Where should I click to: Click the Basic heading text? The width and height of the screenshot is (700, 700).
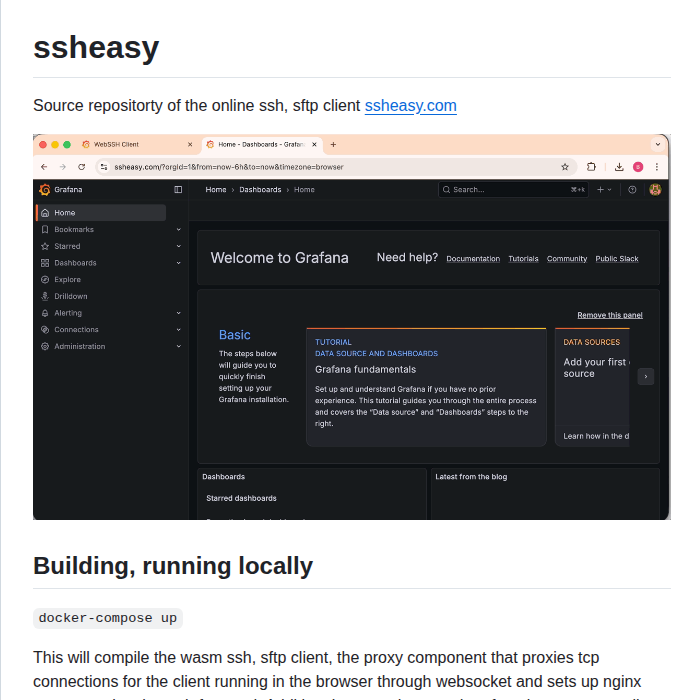[x=234, y=335]
